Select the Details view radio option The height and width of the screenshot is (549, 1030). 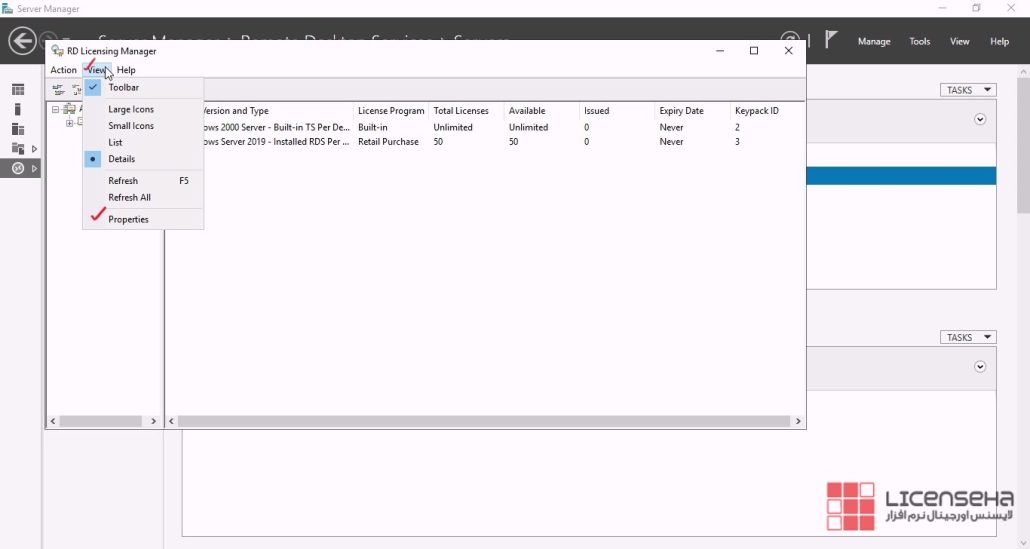tap(121, 159)
